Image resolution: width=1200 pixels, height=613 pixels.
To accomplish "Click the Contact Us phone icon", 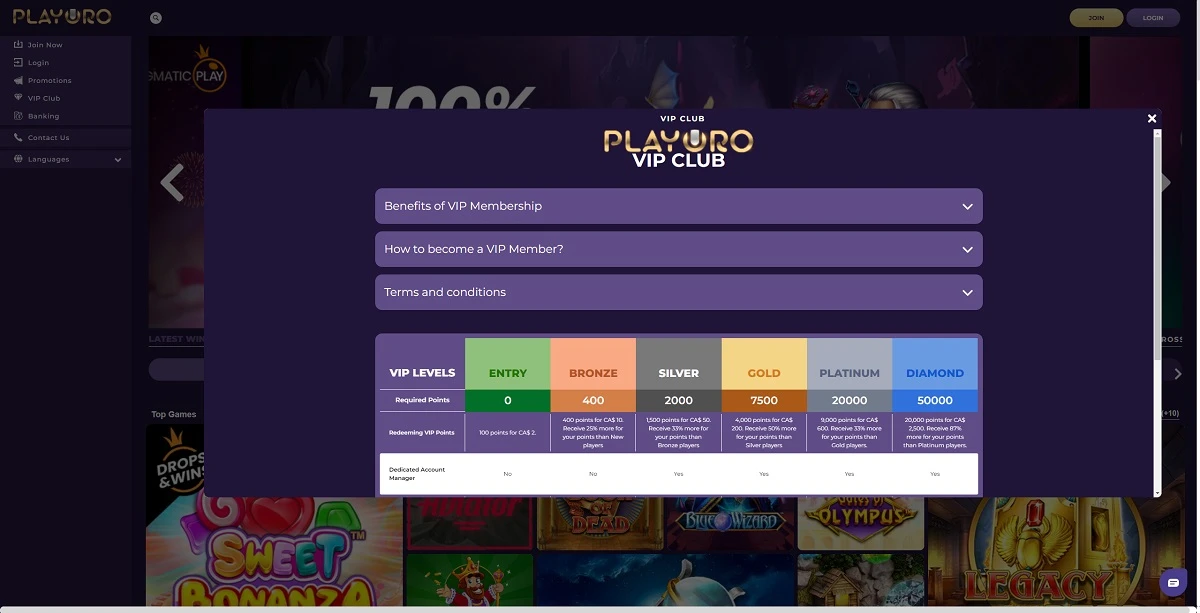I will tap(18, 138).
